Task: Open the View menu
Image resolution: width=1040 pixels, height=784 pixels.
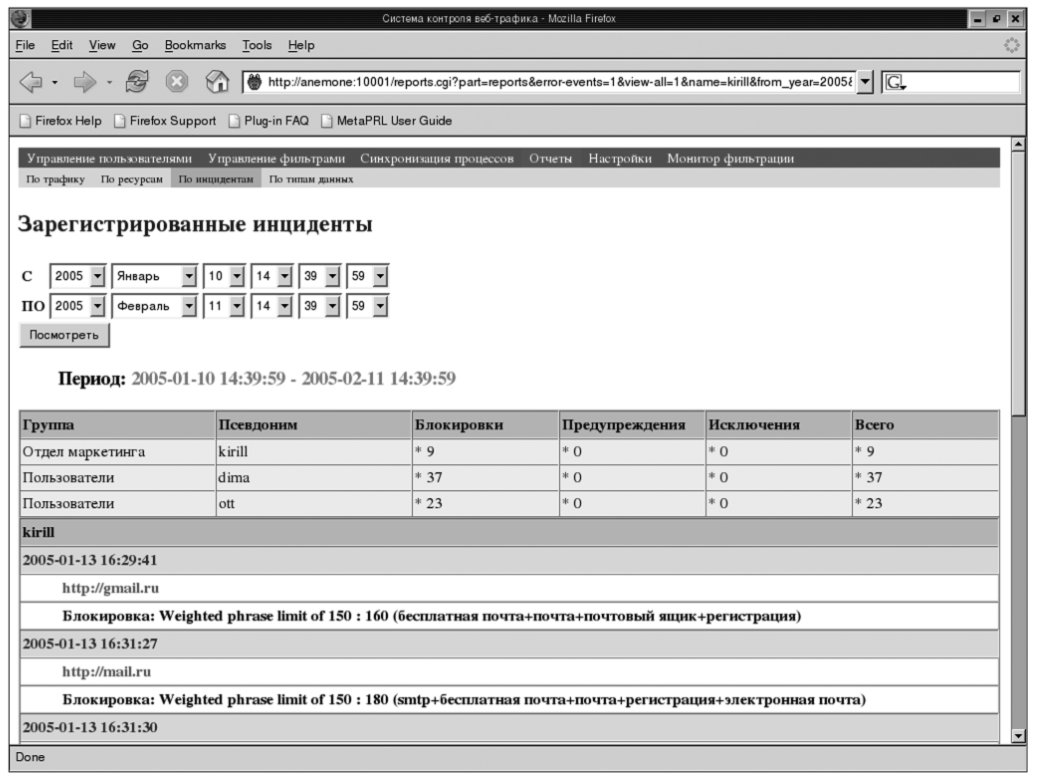Action: coord(102,45)
